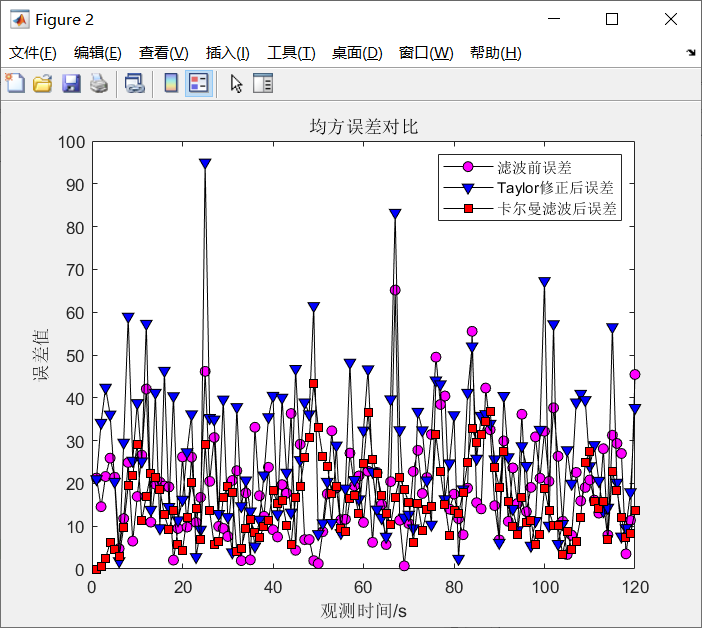Minimize the Figure 2 window
The width and height of the screenshot is (702, 628).
(x=554, y=19)
